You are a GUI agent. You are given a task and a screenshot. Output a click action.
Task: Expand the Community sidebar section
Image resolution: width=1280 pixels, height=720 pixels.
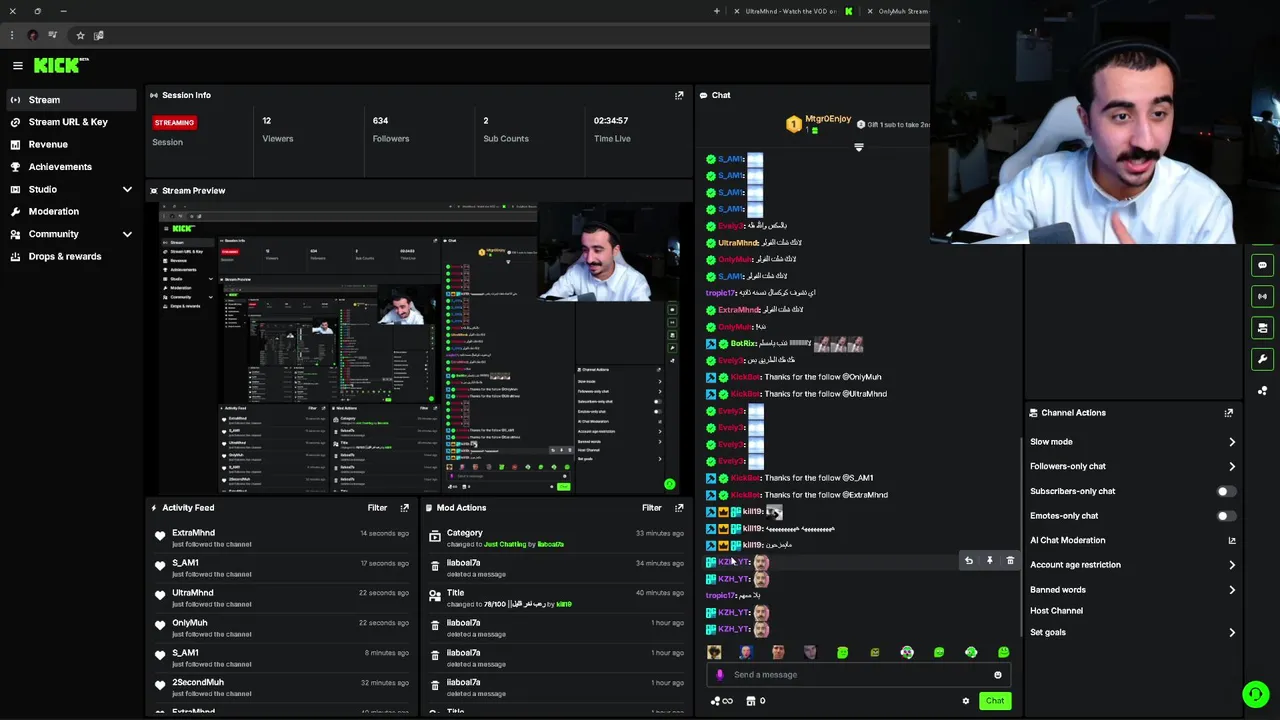[127, 234]
